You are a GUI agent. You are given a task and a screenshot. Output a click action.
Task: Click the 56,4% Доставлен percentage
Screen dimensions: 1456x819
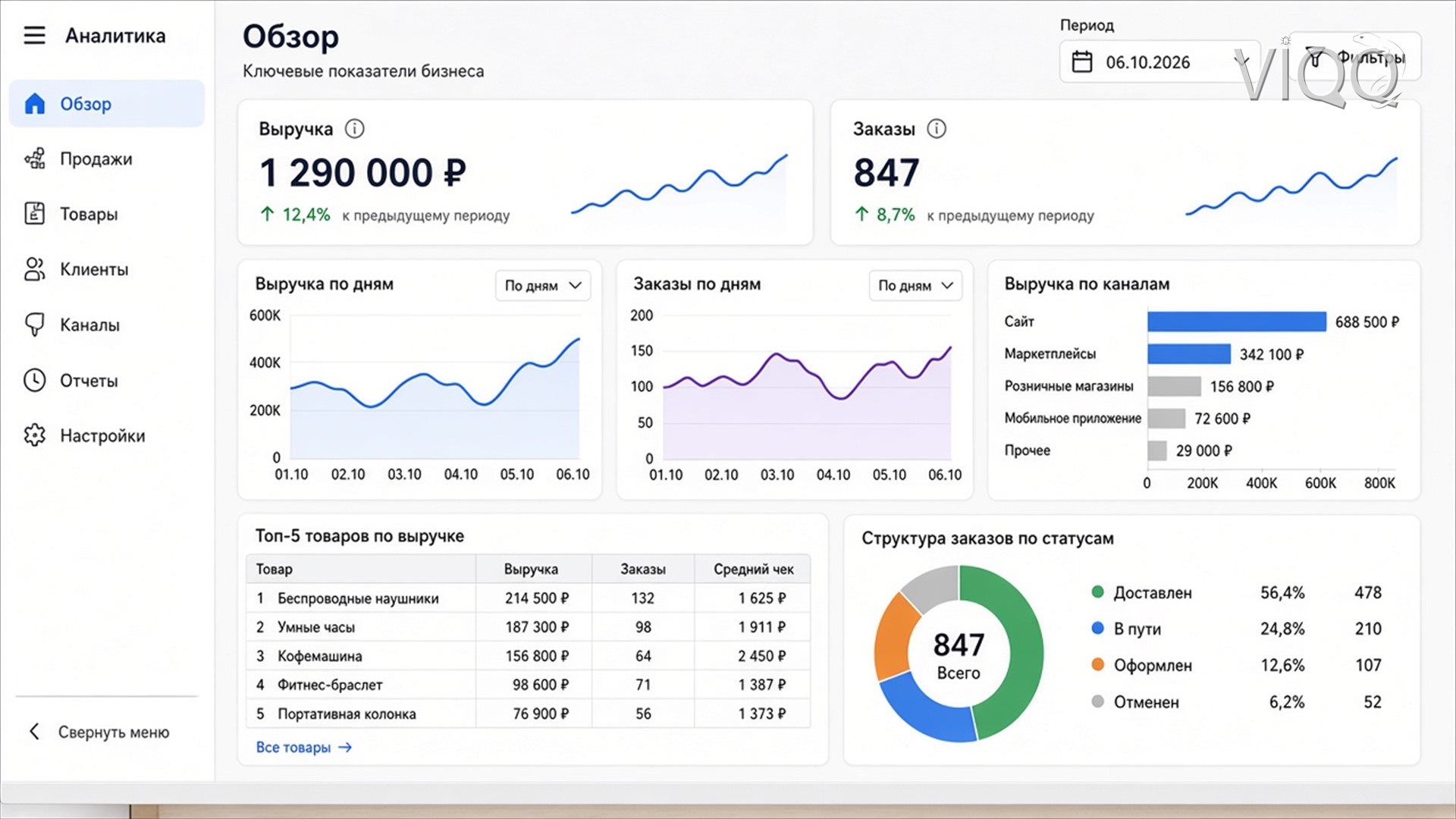1282,592
